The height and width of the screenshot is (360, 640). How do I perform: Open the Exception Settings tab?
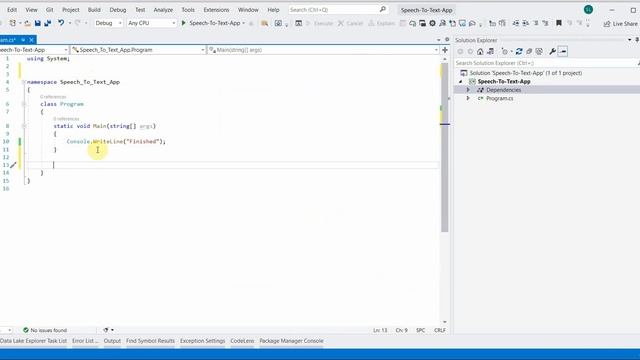203,341
